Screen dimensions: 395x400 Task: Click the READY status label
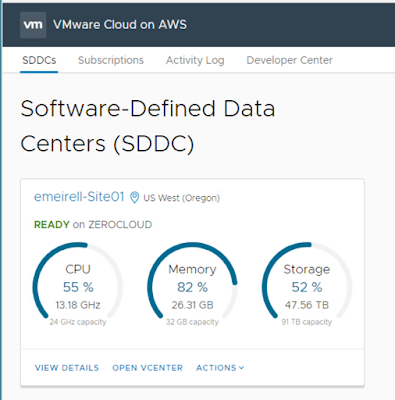coord(52,225)
